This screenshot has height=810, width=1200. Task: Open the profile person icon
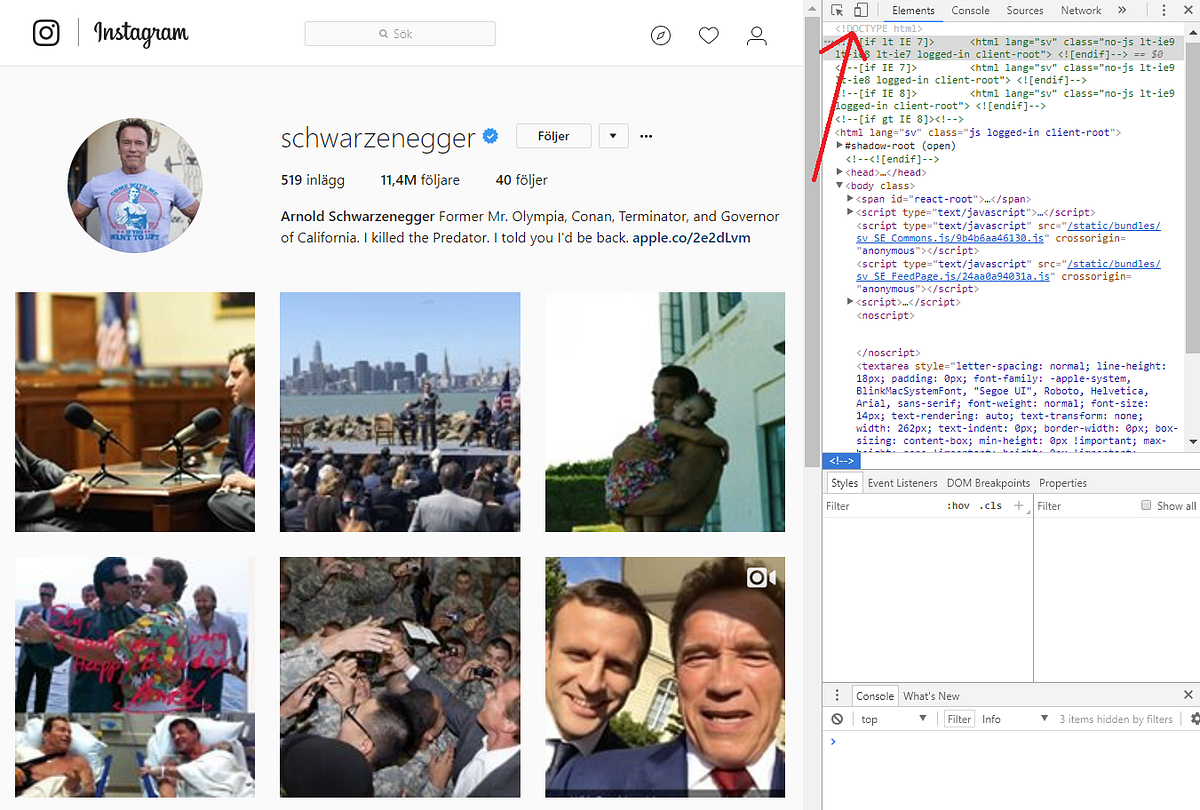(756, 35)
